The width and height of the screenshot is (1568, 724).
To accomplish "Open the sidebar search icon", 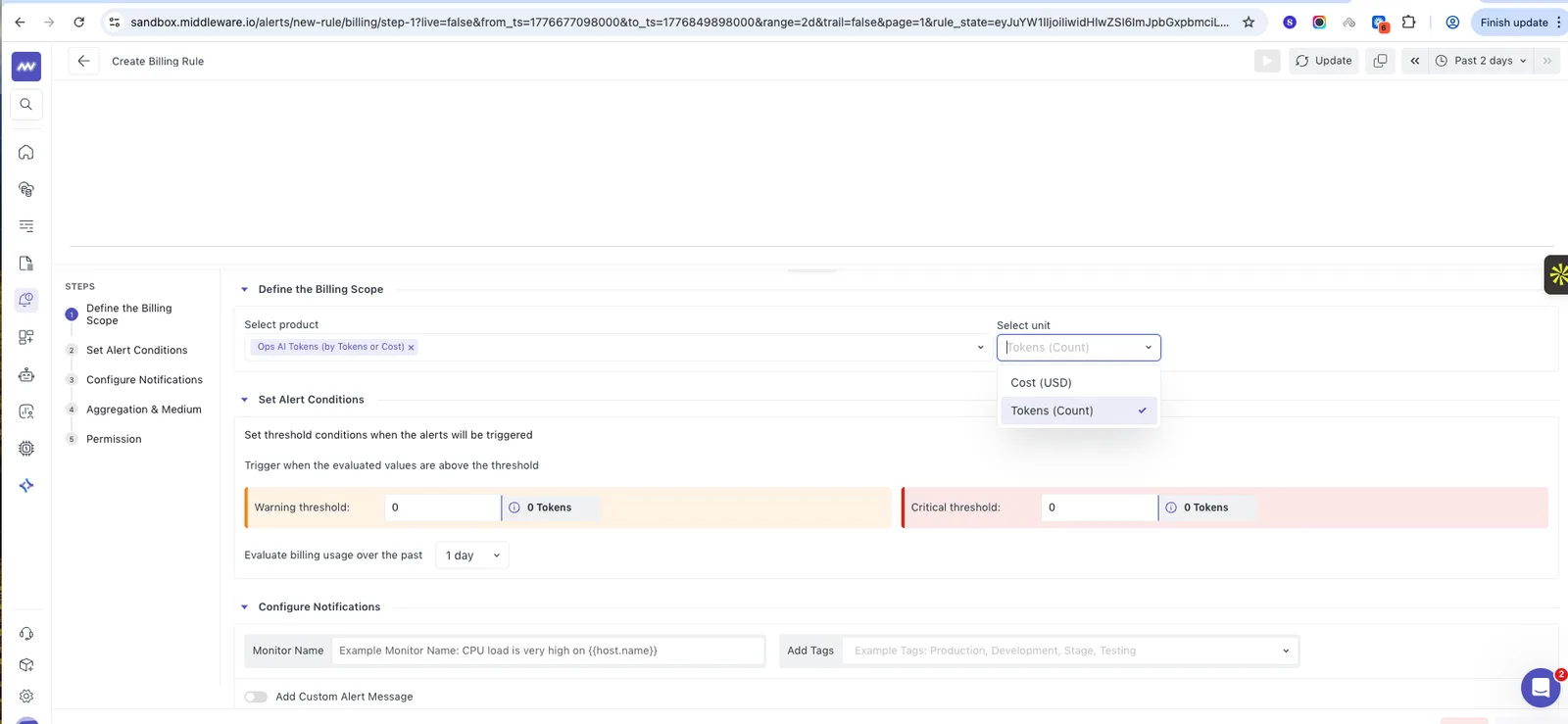I will point(26,105).
